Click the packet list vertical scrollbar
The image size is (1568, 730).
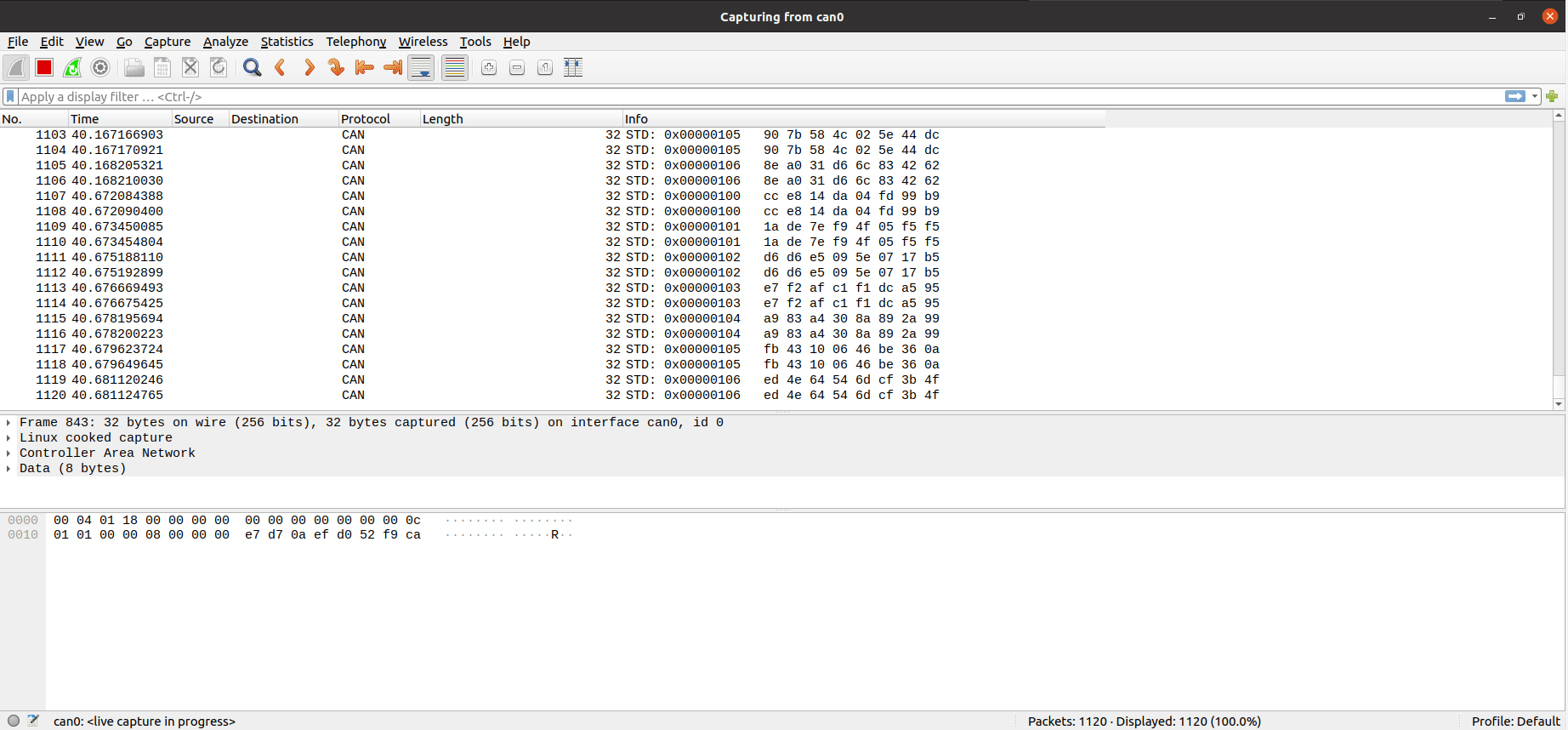1558,255
